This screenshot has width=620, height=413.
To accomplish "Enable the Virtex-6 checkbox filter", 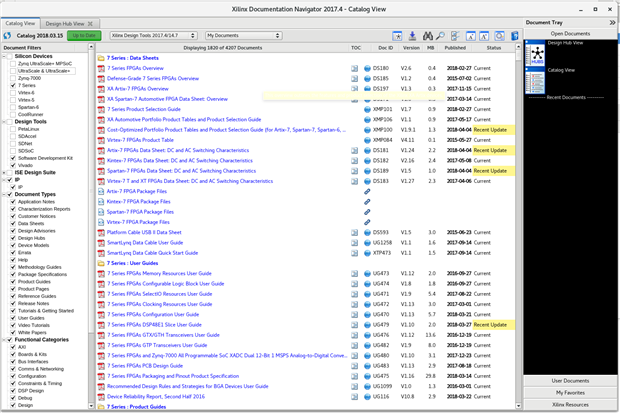I will [x=14, y=92].
